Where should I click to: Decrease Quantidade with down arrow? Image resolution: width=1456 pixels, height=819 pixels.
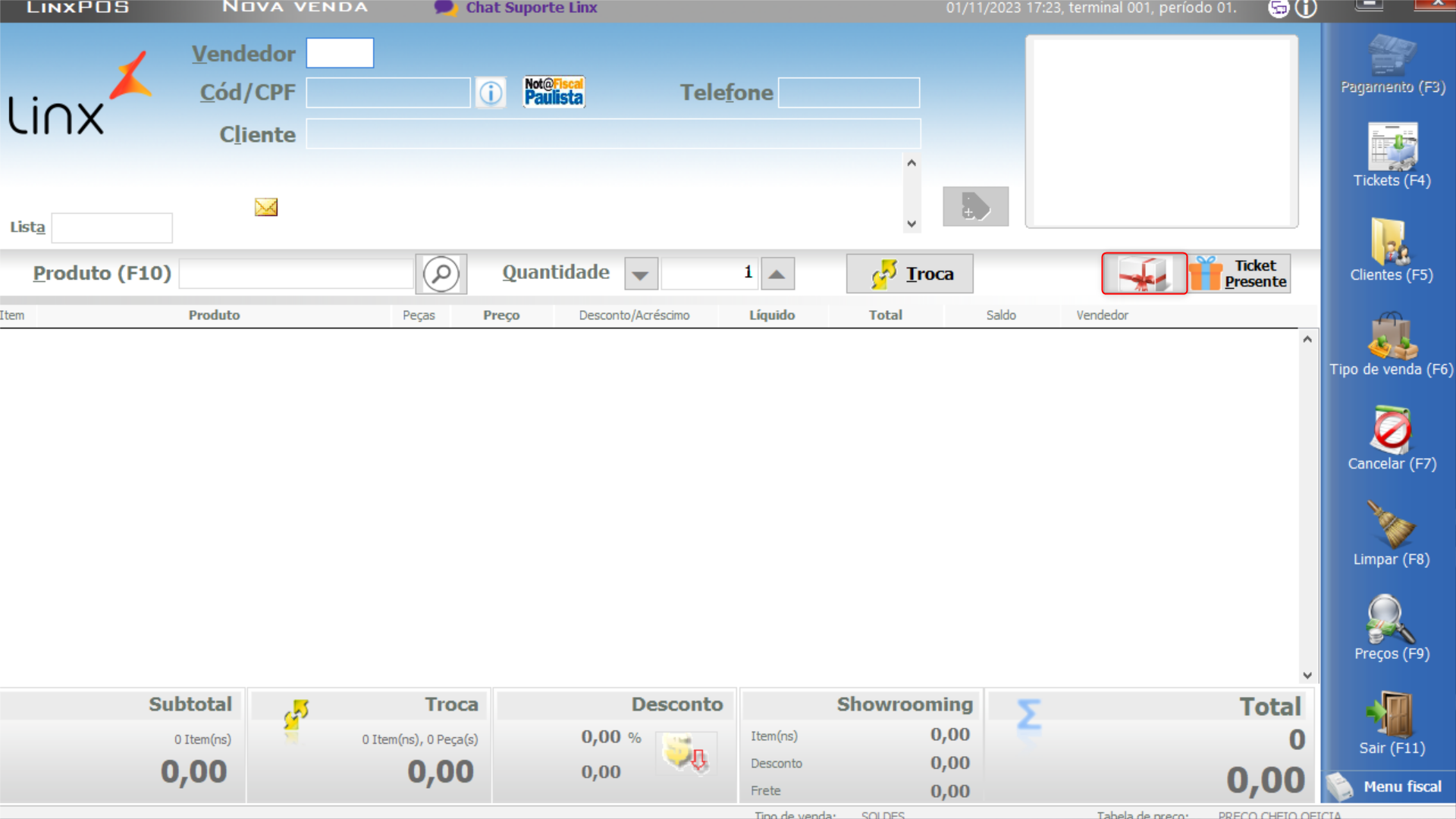(641, 274)
